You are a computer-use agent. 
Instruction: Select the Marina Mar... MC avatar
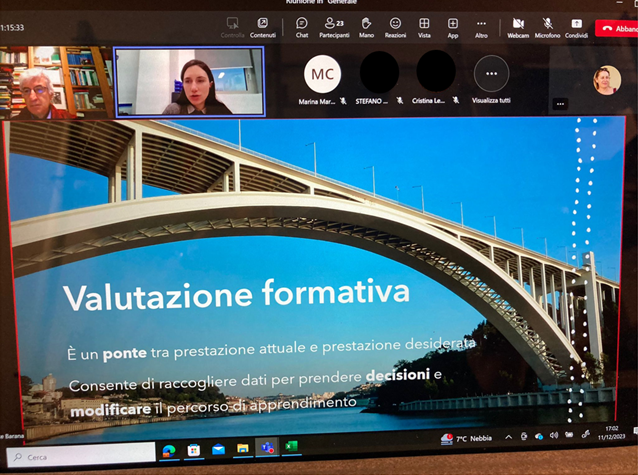pos(322,74)
